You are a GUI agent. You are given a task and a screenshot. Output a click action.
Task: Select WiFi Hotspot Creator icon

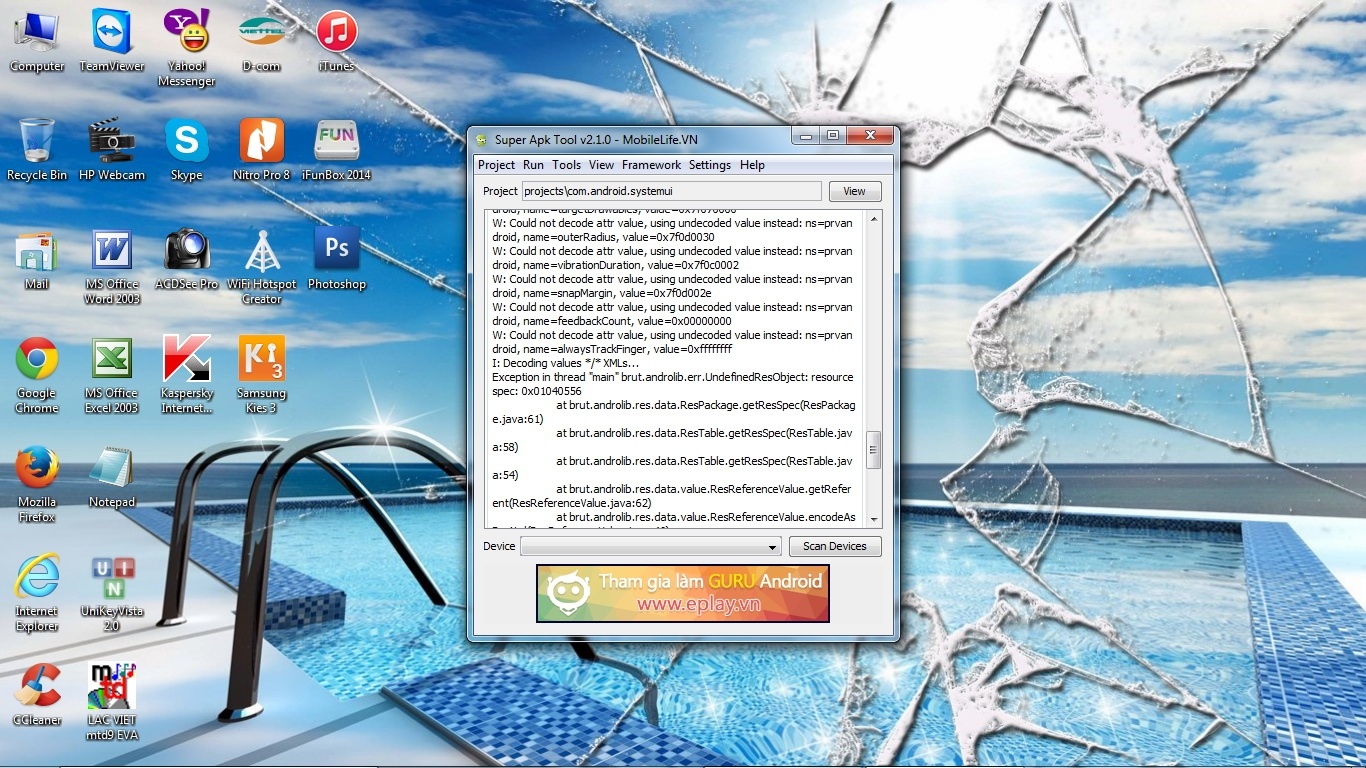coord(261,266)
